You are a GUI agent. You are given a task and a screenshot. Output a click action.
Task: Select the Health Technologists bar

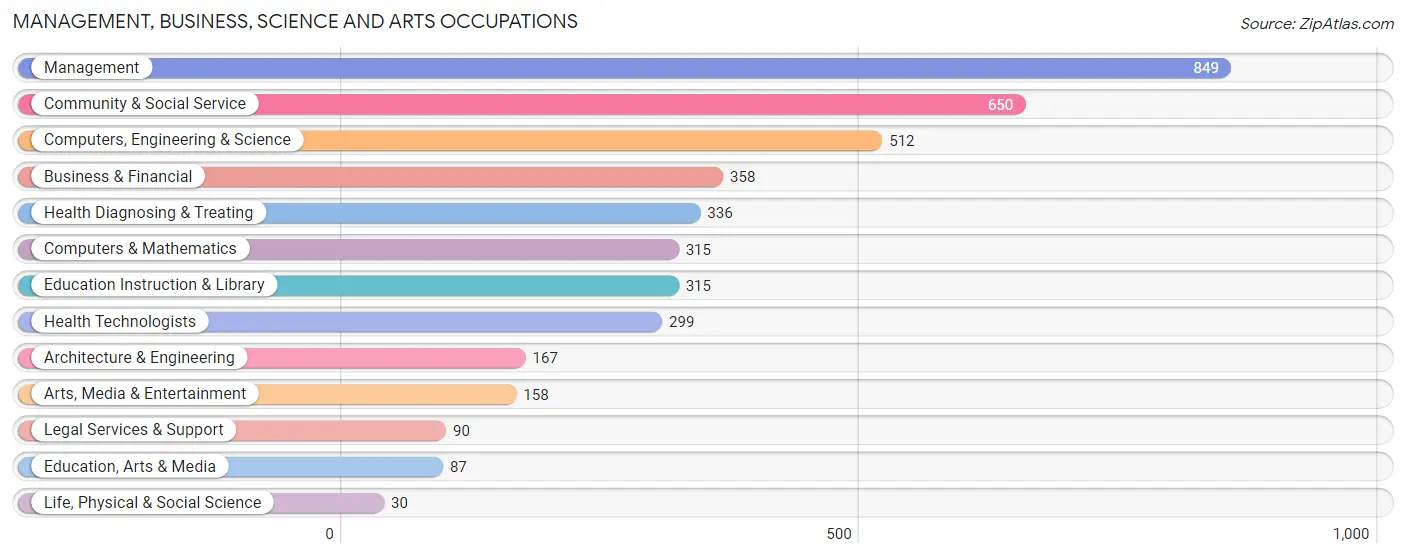pos(340,322)
